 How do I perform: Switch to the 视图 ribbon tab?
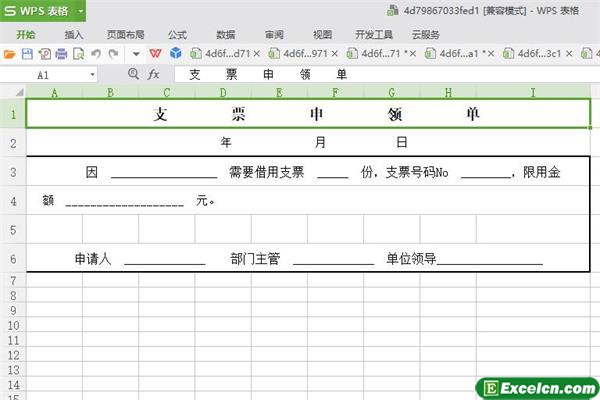[x=322, y=35]
